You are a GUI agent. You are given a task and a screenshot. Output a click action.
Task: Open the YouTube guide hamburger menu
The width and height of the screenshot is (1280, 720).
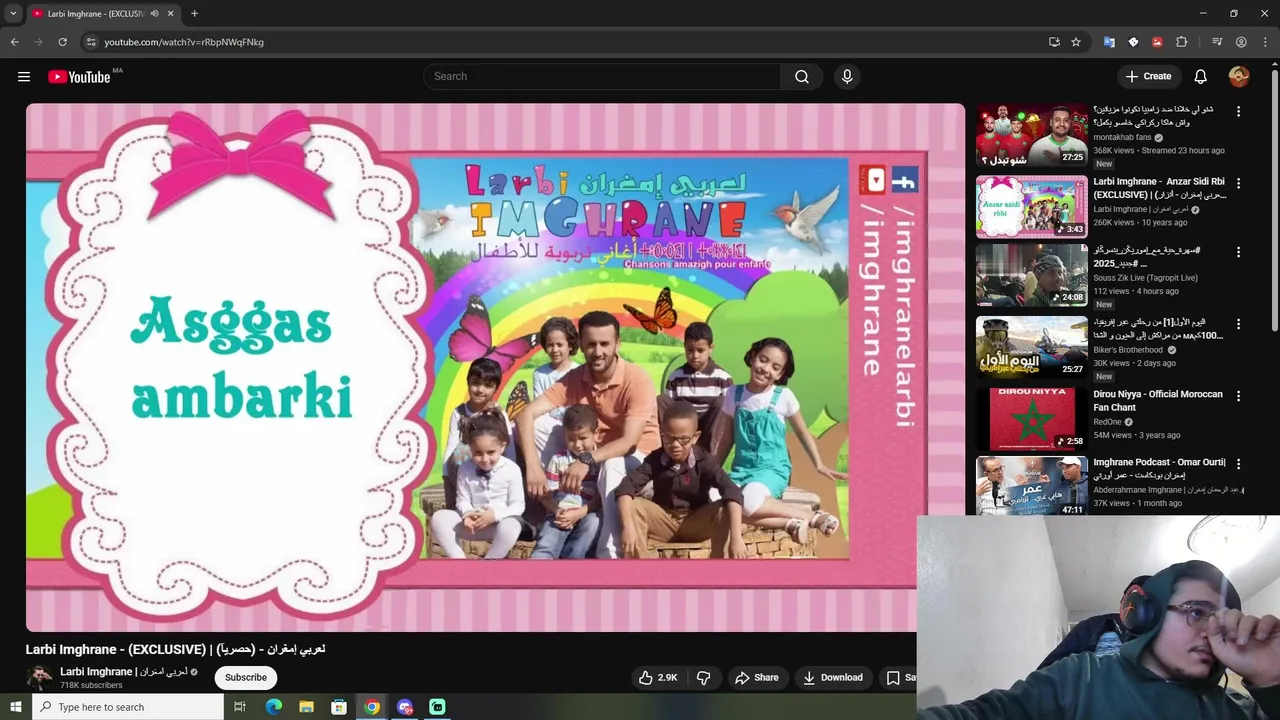tap(24, 77)
